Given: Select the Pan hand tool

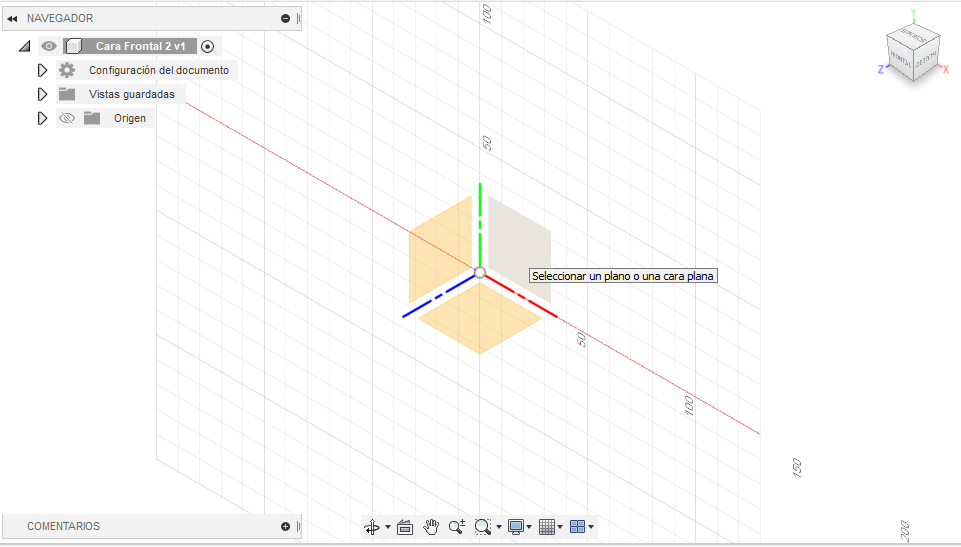Looking at the screenshot, I should coord(431,527).
